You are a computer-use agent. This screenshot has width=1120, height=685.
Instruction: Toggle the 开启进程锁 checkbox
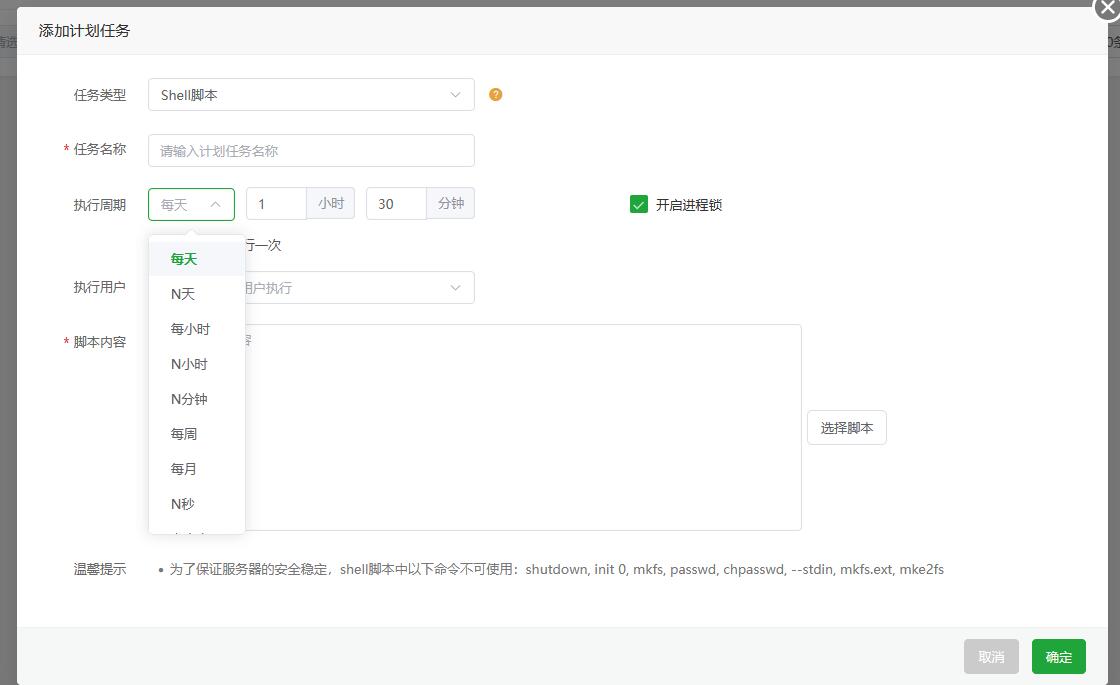point(639,204)
